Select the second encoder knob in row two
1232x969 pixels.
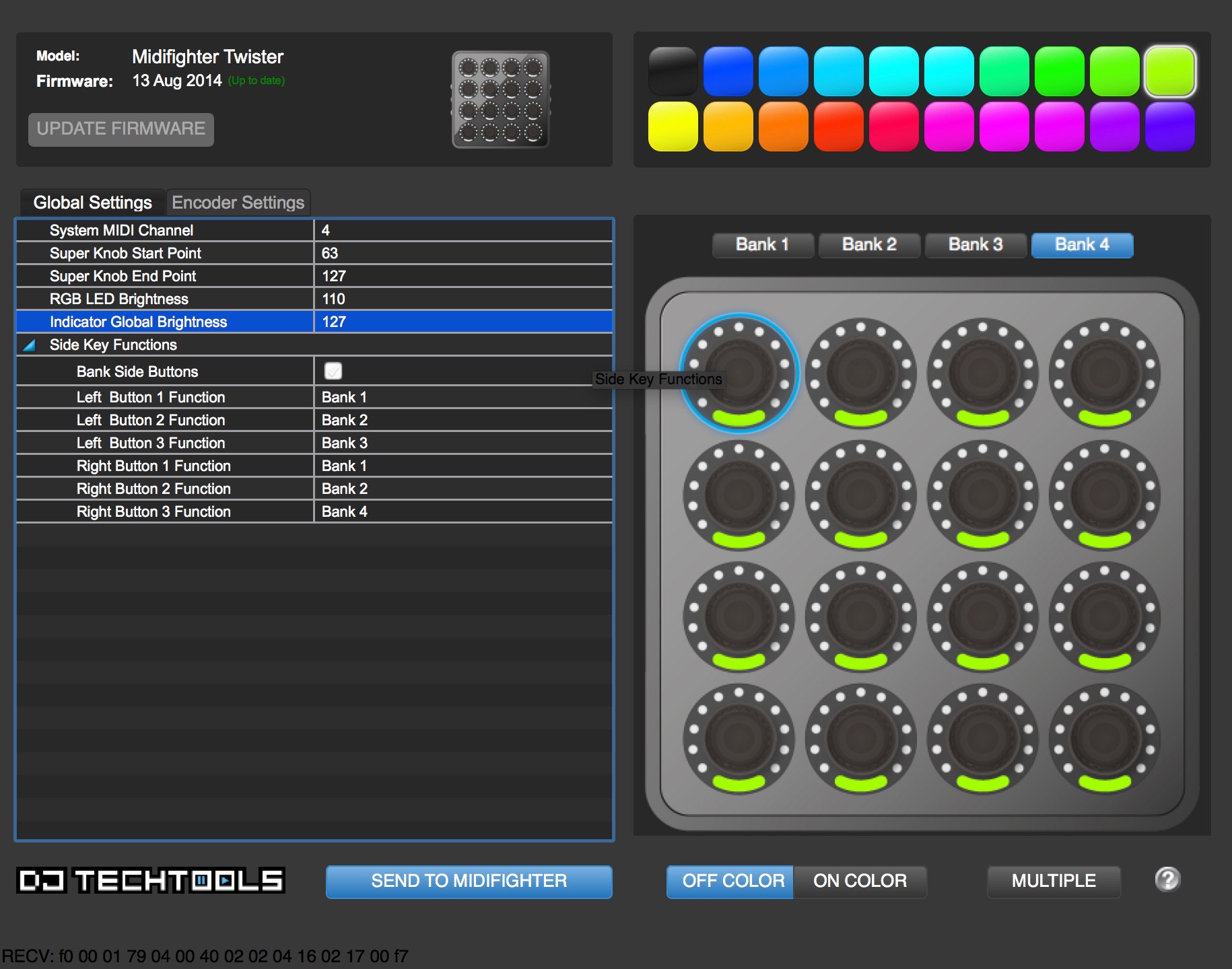pos(861,495)
